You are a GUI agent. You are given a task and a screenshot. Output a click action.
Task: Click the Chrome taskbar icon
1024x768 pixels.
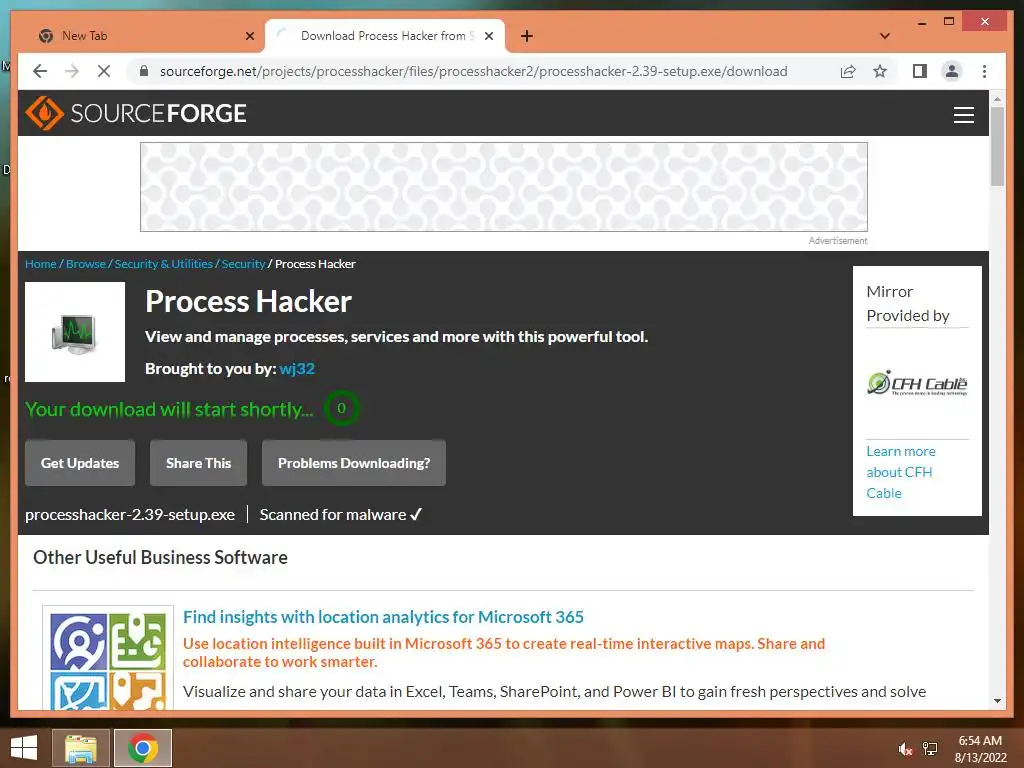(x=143, y=748)
